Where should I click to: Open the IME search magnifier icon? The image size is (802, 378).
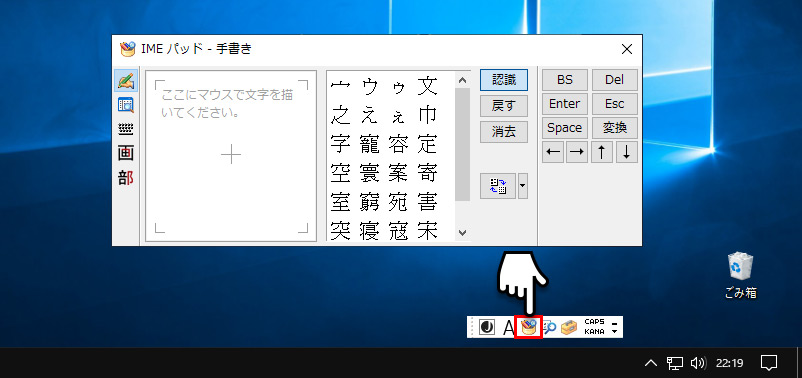coord(549,327)
